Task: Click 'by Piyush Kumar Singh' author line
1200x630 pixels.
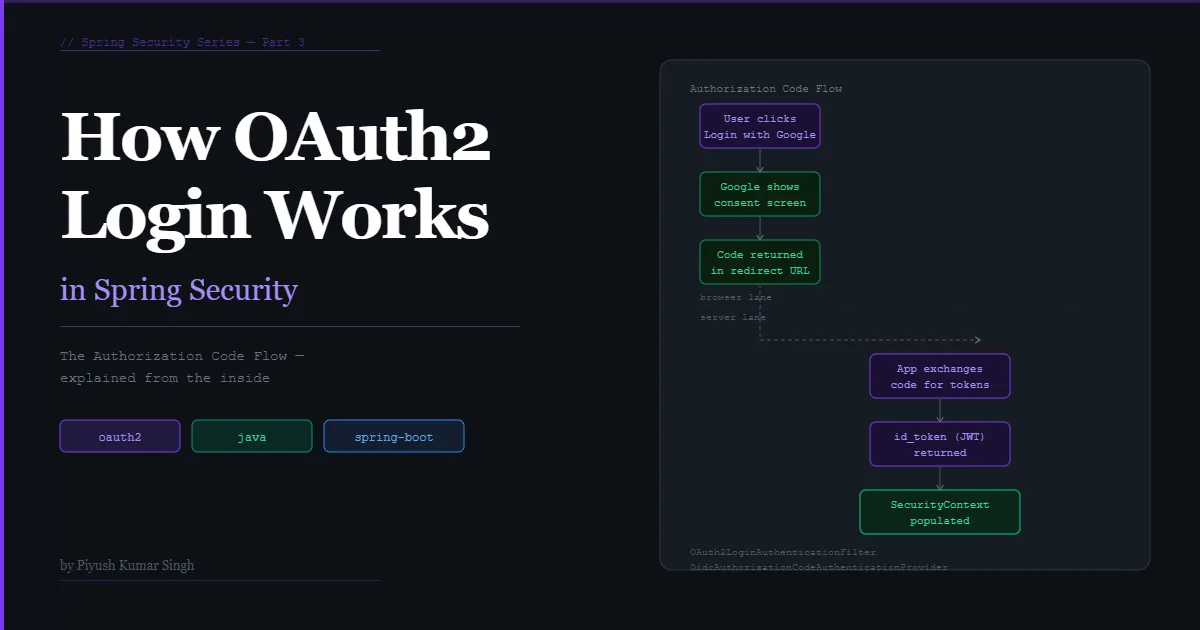Action: [x=127, y=565]
